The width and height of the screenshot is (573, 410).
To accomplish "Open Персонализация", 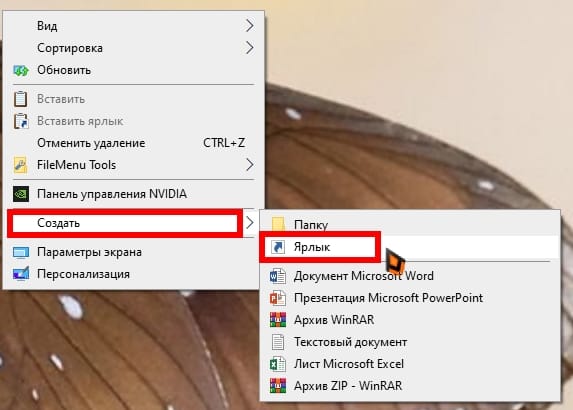I will pyautogui.click(x=133, y=274).
